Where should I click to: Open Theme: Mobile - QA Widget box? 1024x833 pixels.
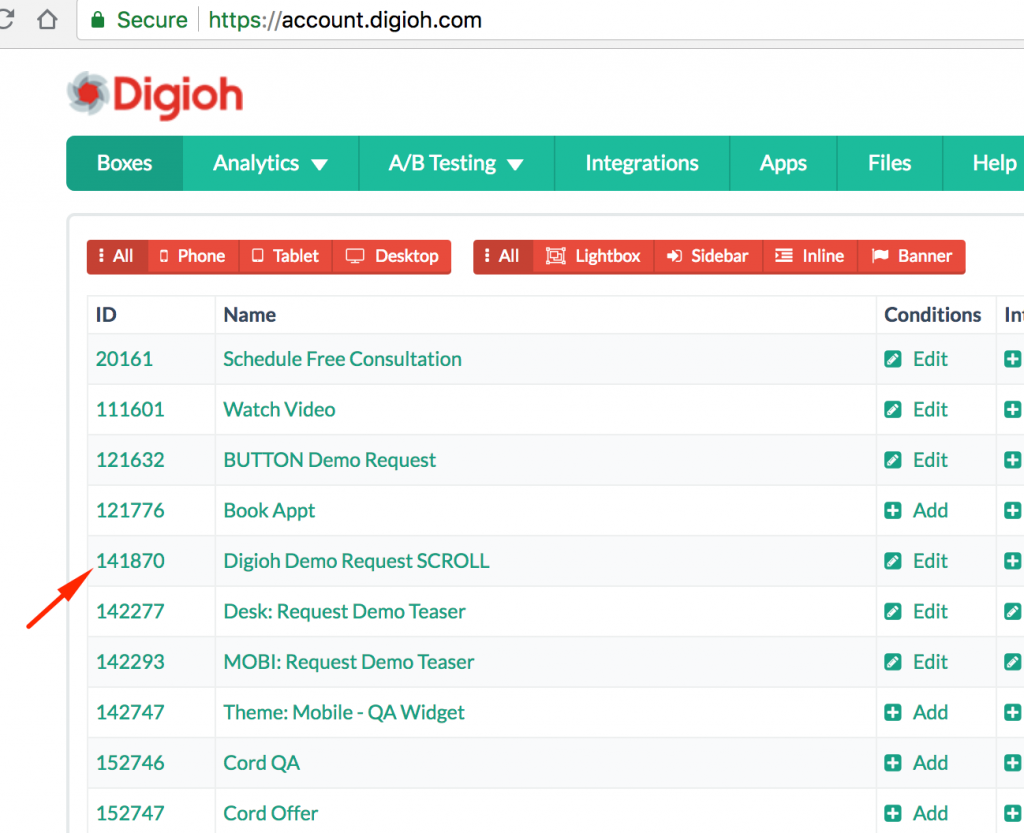pyautogui.click(x=344, y=712)
